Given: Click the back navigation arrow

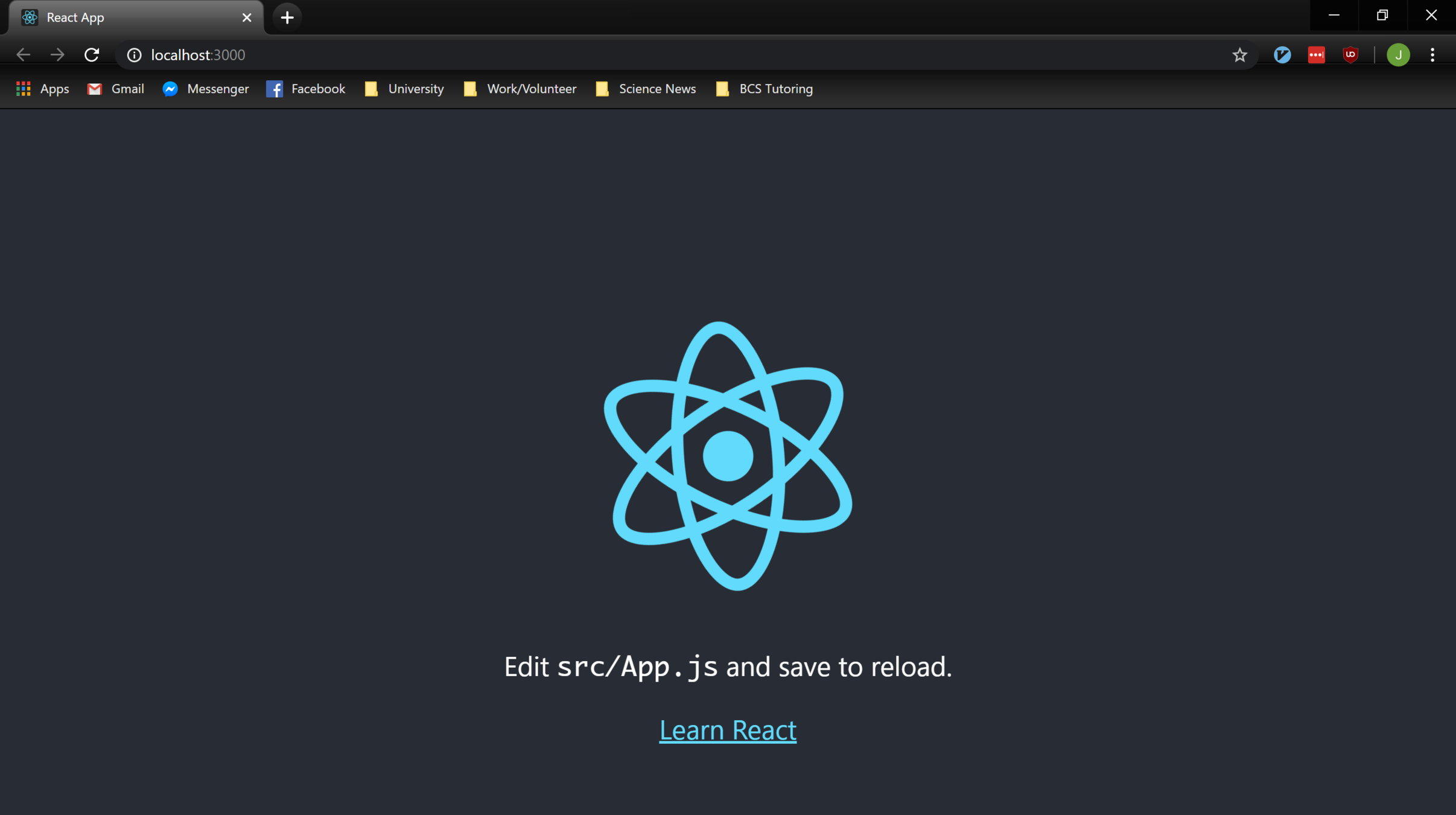Looking at the screenshot, I should tap(23, 55).
